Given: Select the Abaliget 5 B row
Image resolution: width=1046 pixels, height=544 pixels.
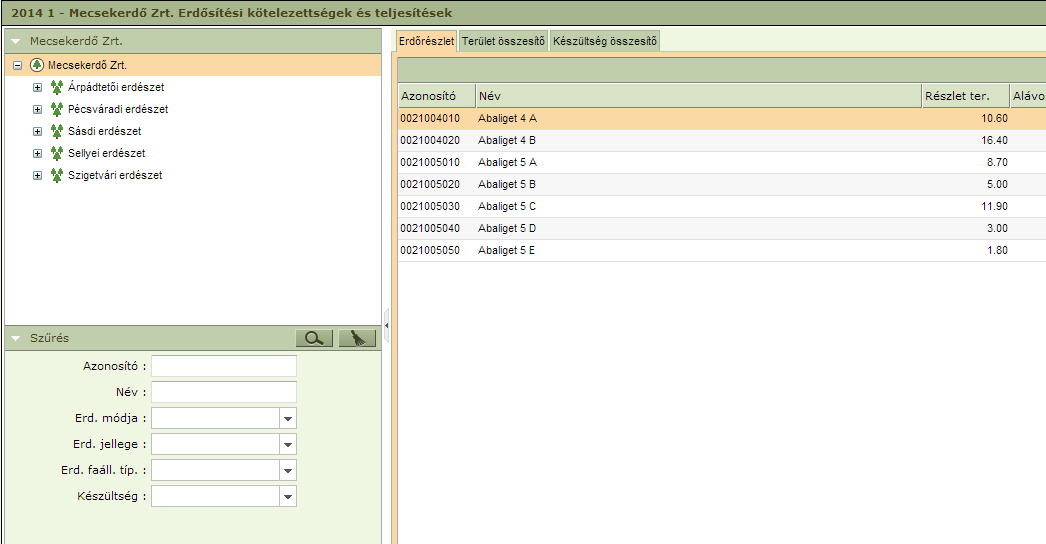Looking at the screenshot, I should click(722, 184).
